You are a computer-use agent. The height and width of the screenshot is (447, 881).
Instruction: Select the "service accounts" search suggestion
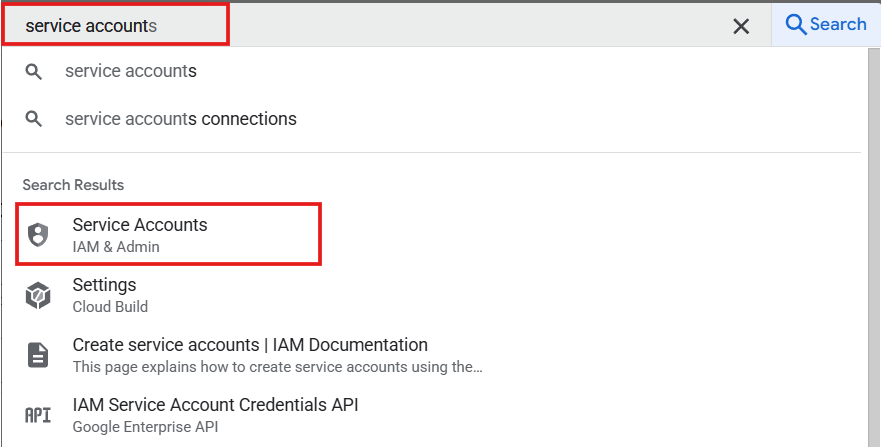[x=130, y=71]
